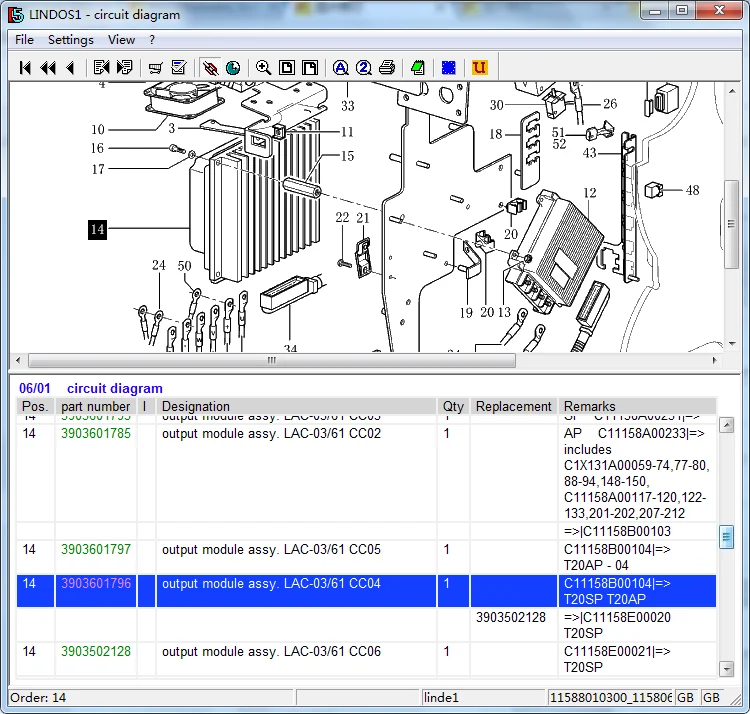
Task: Click callout number 12 in diagram
Action: point(590,193)
